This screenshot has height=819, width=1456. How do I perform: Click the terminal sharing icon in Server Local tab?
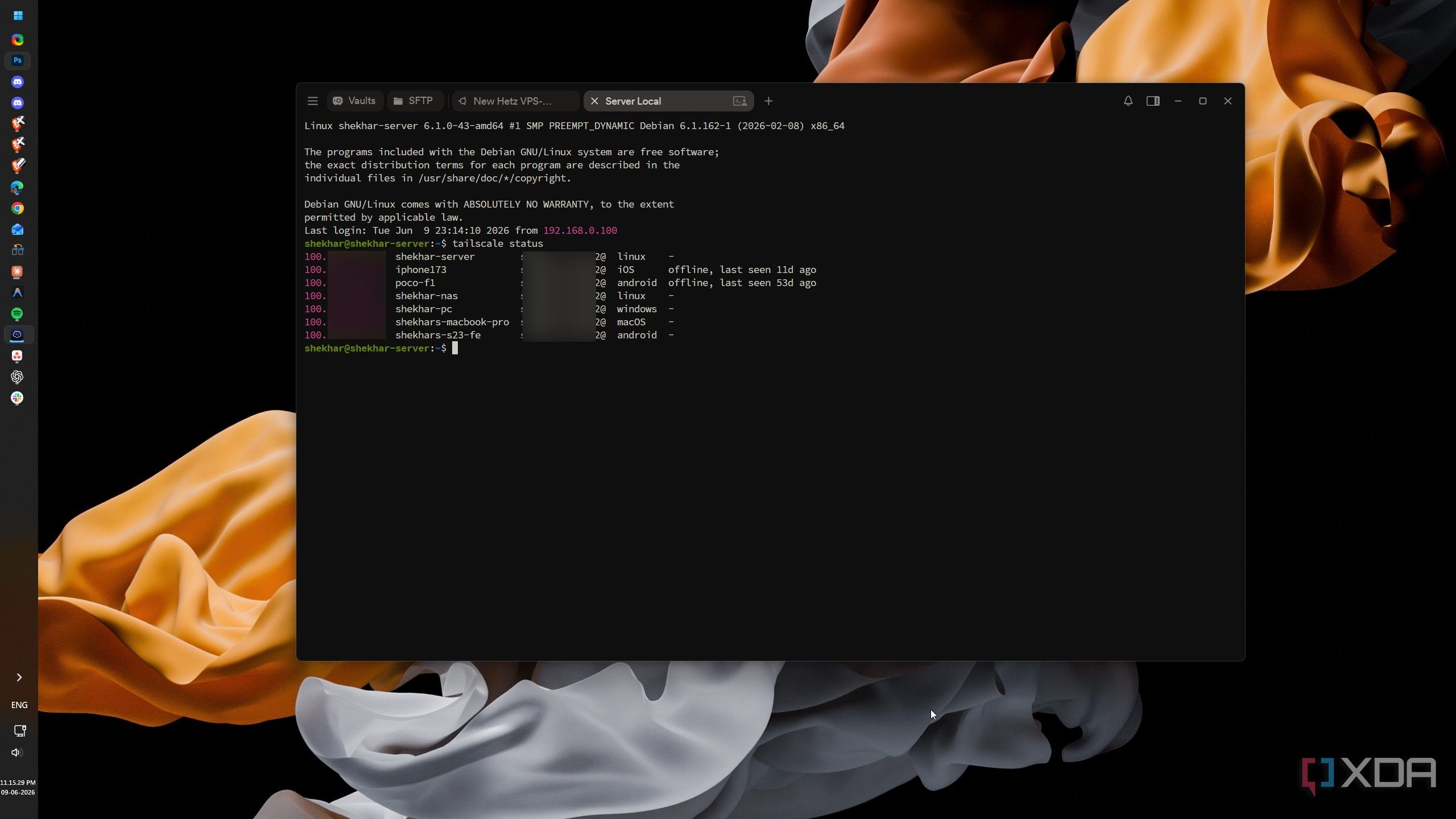point(739,101)
